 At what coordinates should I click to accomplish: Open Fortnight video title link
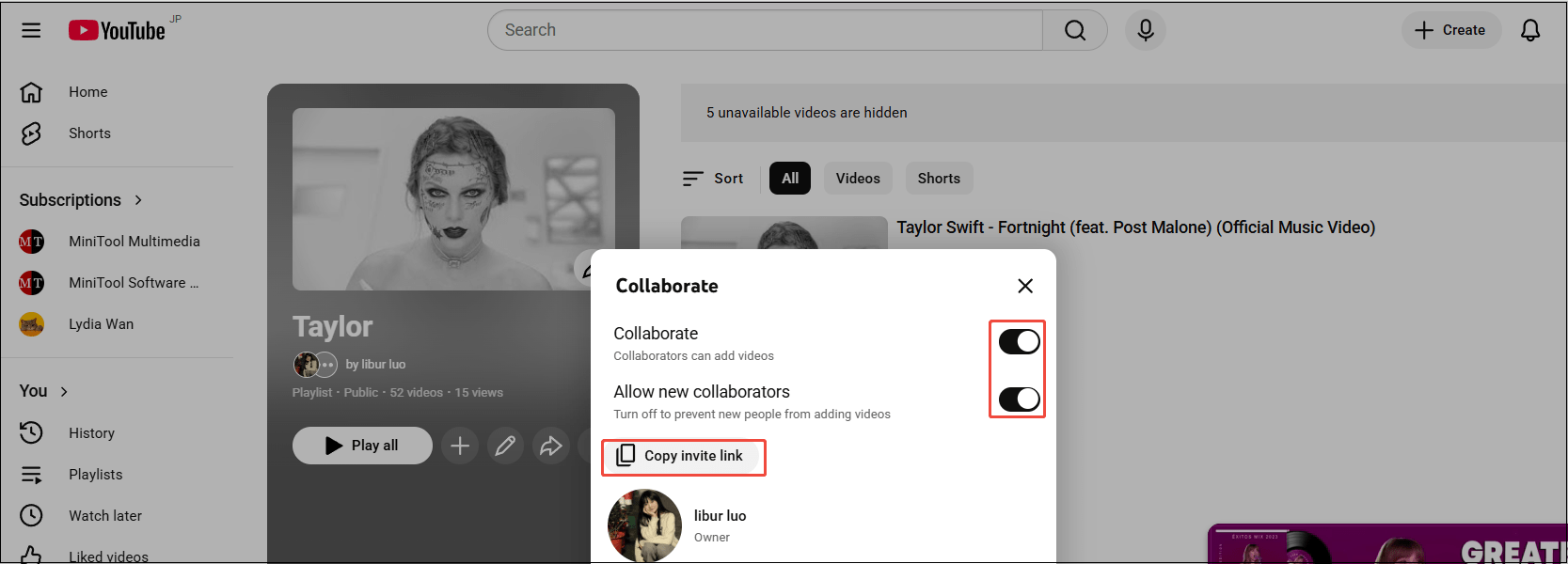[x=1135, y=227]
